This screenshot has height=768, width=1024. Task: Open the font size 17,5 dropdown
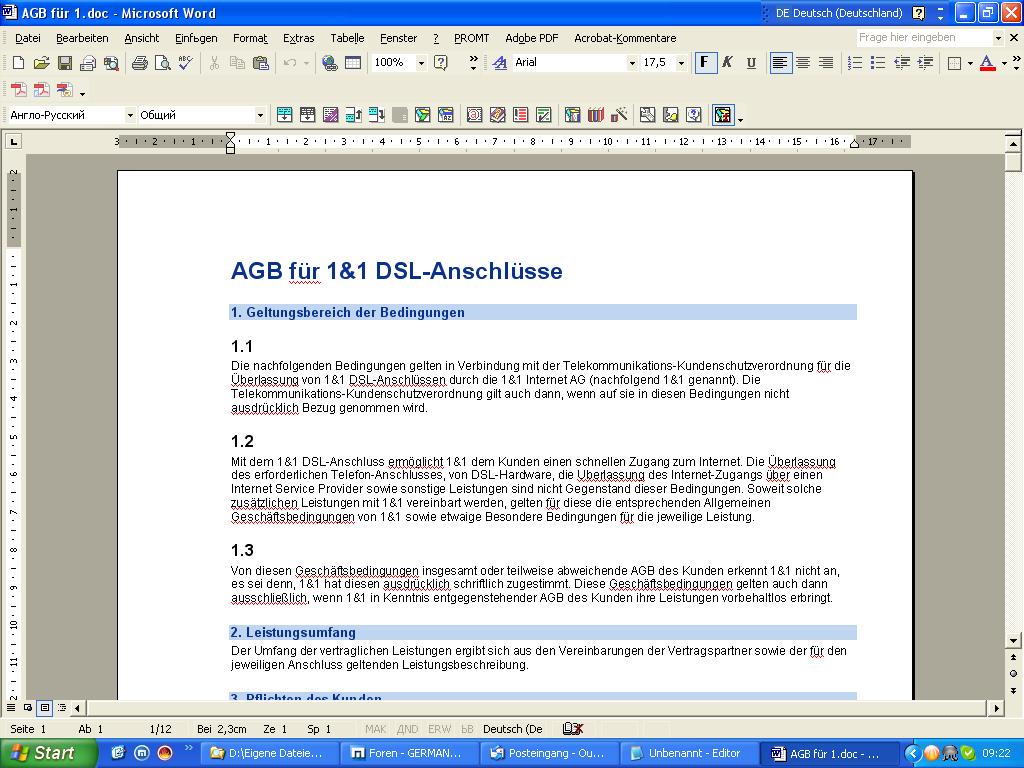point(681,63)
